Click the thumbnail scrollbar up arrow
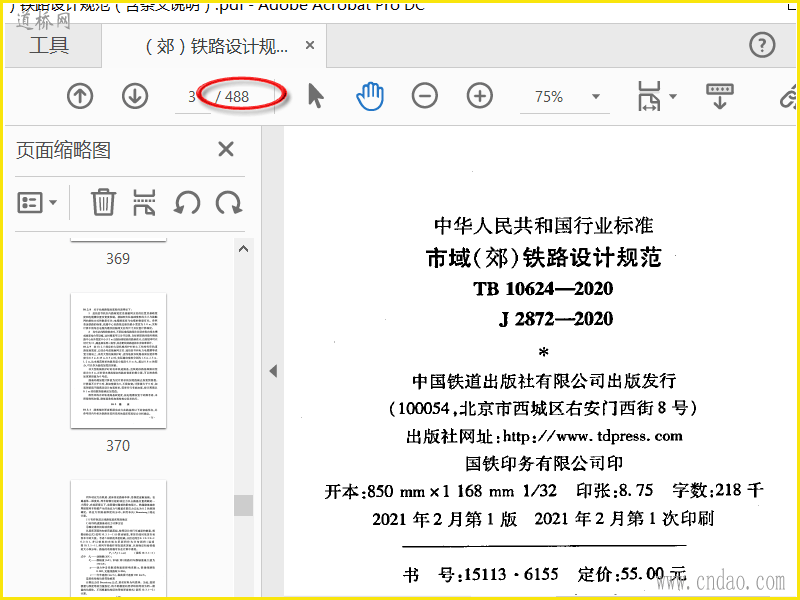The width and height of the screenshot is (800, 600). 243,249
